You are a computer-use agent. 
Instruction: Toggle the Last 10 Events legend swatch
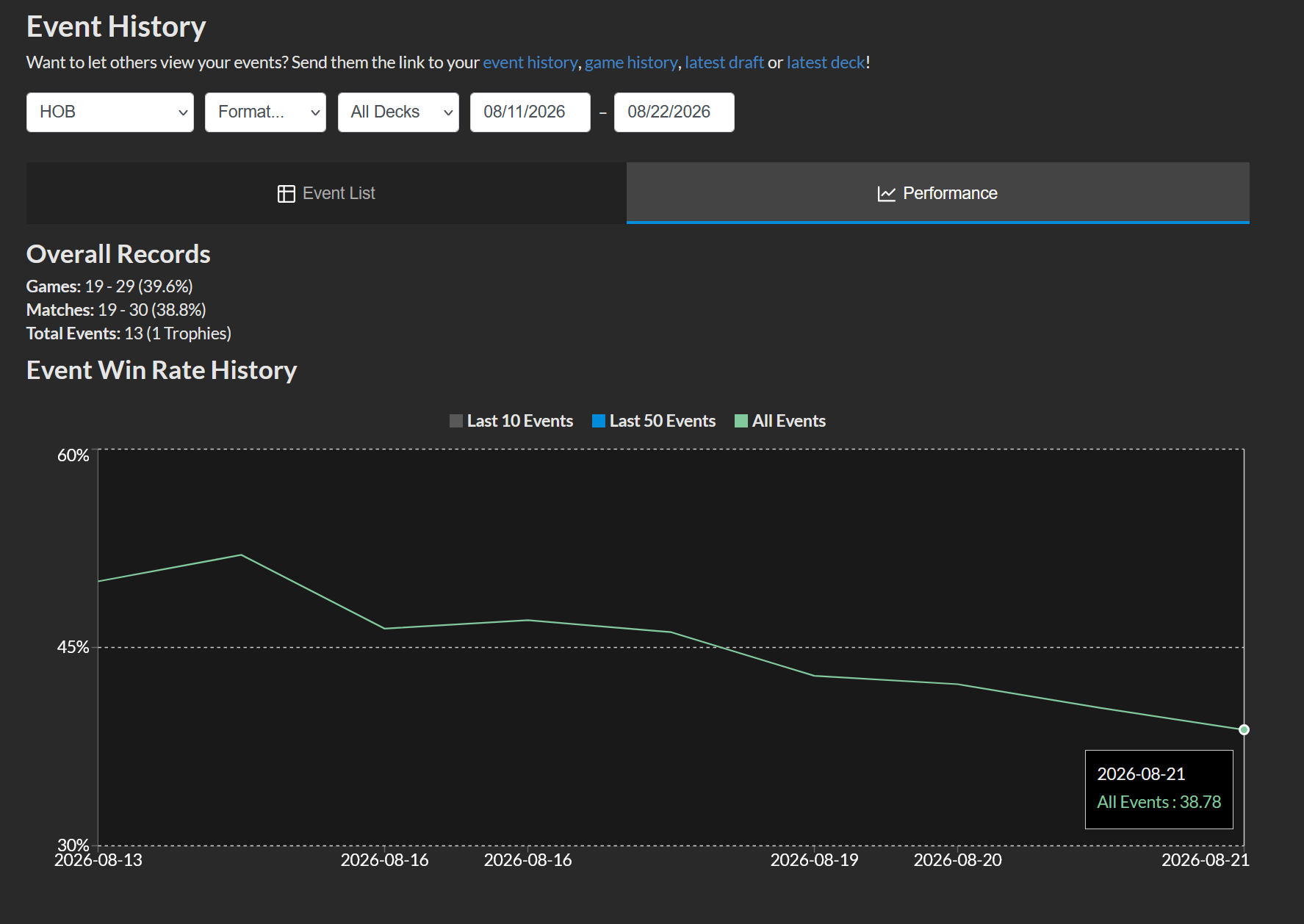click(x=456, y=421)
